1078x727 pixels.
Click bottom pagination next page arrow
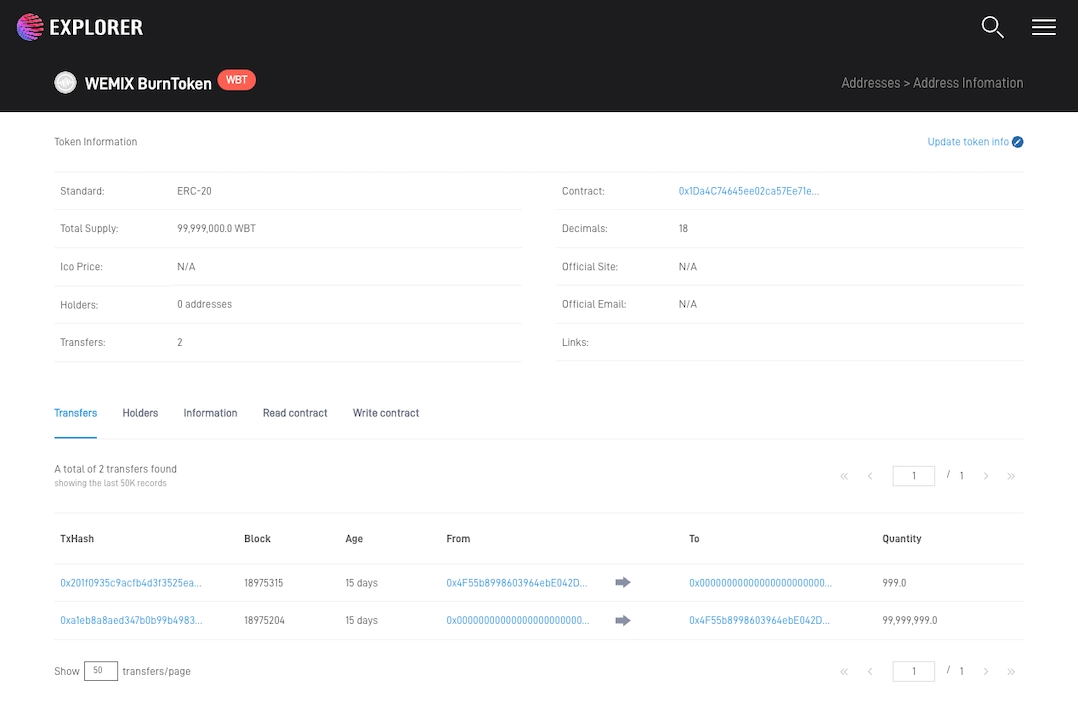click(986, 672)
